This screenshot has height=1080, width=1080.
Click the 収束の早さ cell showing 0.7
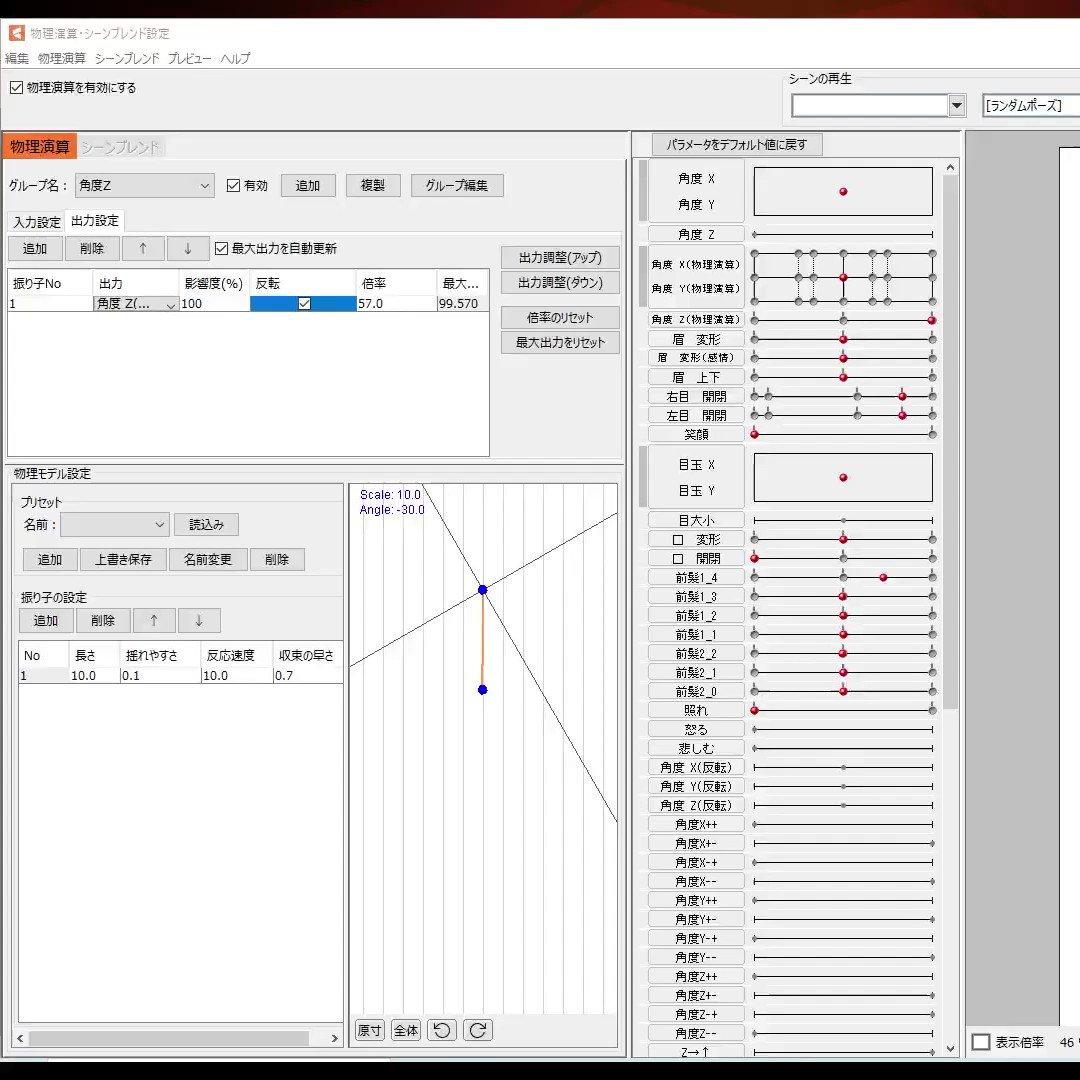tap(308, 676)
